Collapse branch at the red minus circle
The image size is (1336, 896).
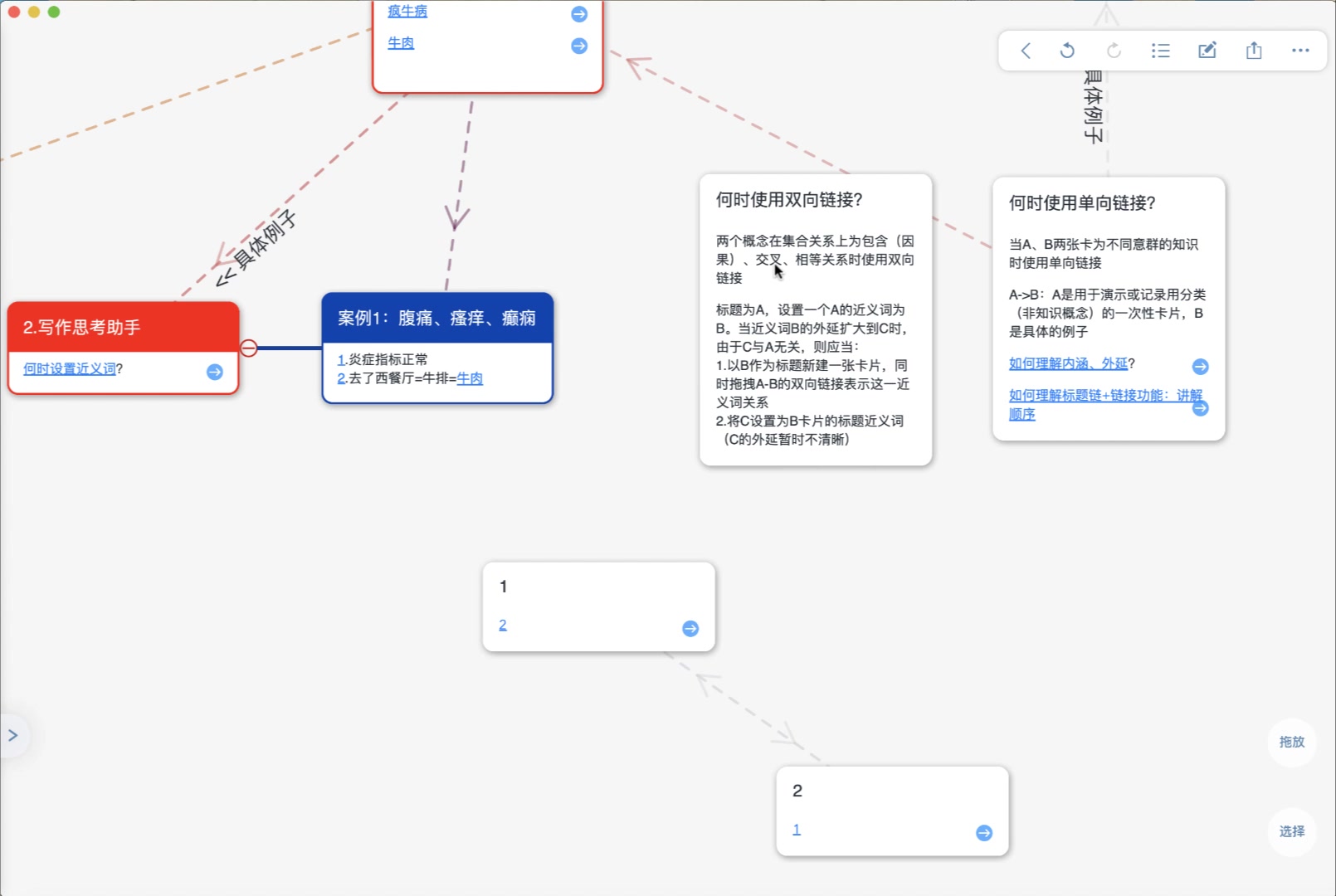pyautogui.click(x=249, y=348)
